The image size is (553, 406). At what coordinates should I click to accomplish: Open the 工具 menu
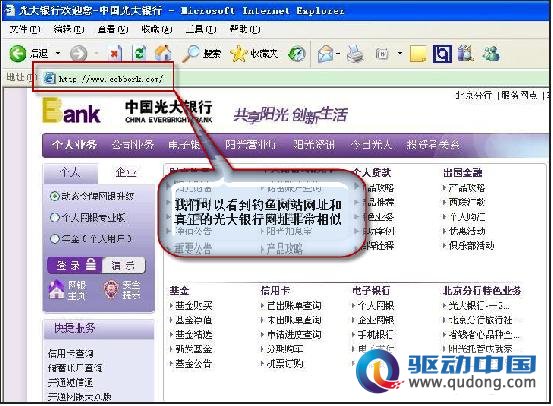click(201, 29)
